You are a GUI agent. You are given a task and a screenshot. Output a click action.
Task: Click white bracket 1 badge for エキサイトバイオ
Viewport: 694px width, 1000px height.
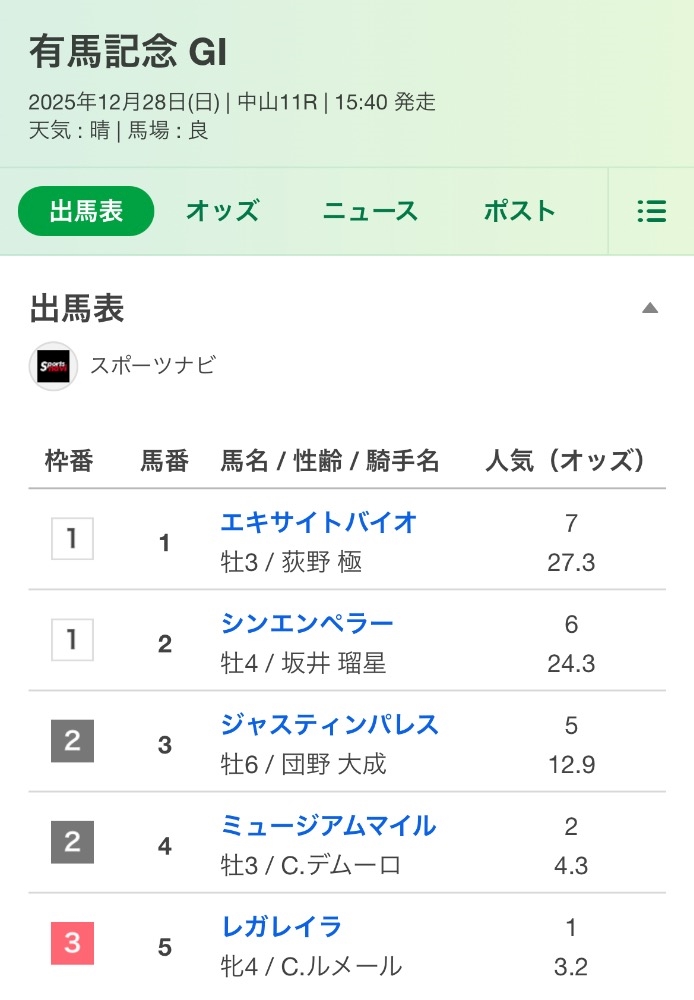click(x=72, y=540)
